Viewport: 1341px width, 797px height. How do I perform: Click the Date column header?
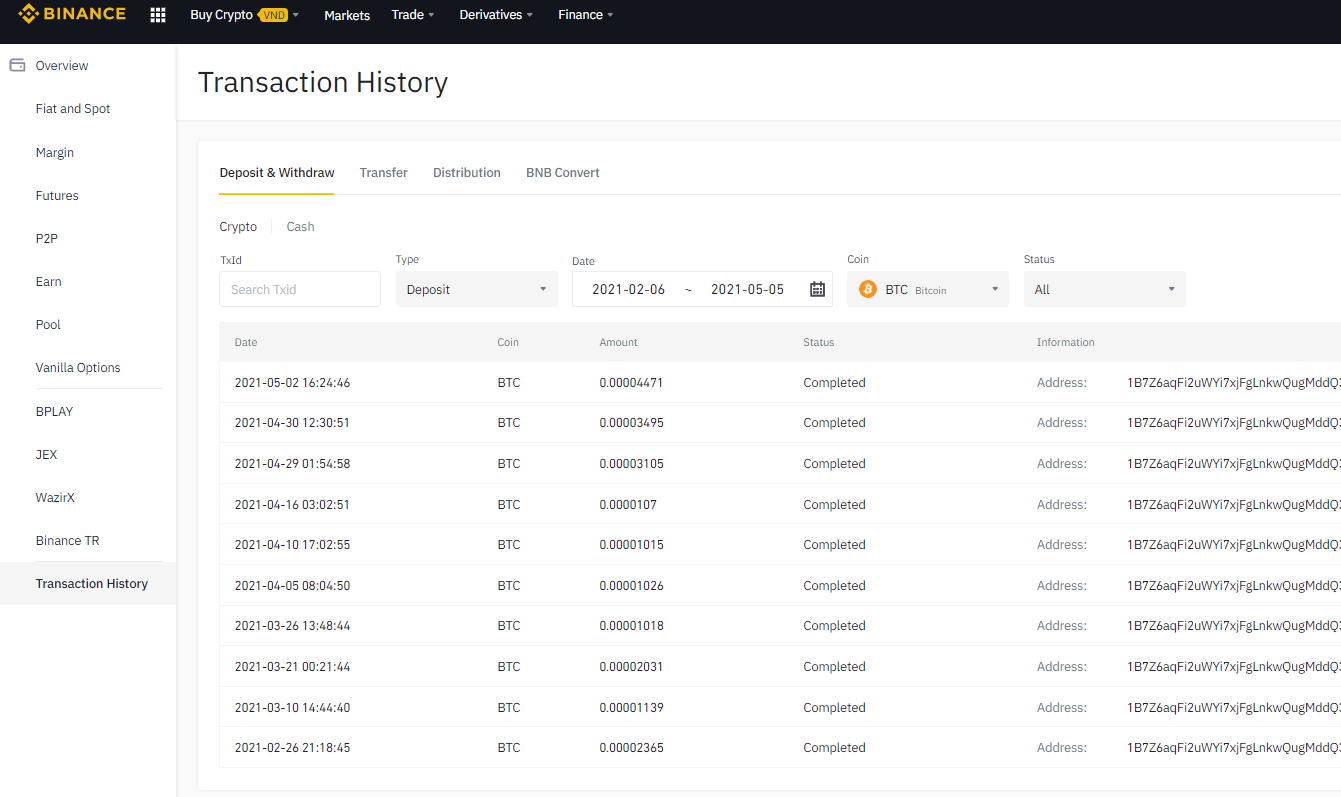246,342
